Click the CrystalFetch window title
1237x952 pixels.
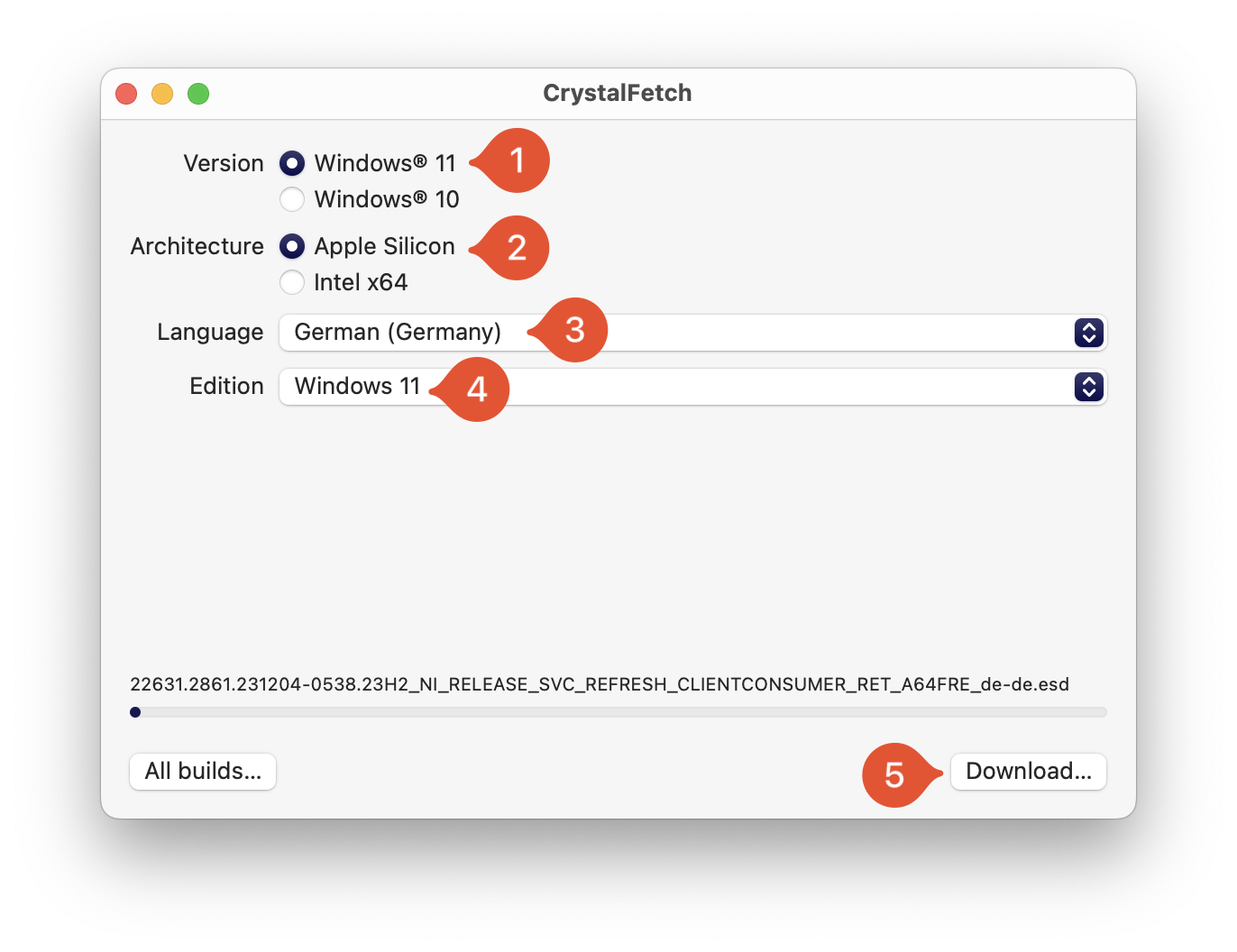pos(618,93)
